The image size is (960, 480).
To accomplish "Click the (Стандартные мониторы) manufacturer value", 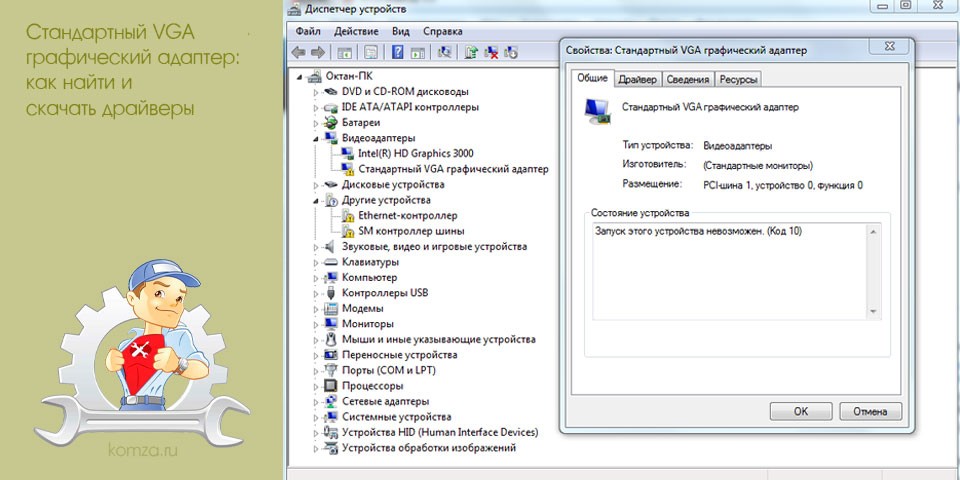I will tap(758, 165).
